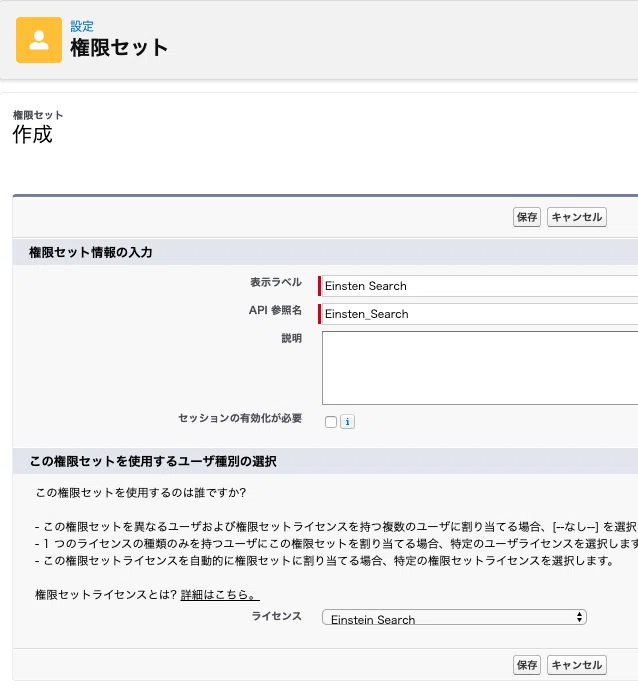638x692 pixels.
Task: Click the ライセンス field label
Action: [x=277, y=616]
